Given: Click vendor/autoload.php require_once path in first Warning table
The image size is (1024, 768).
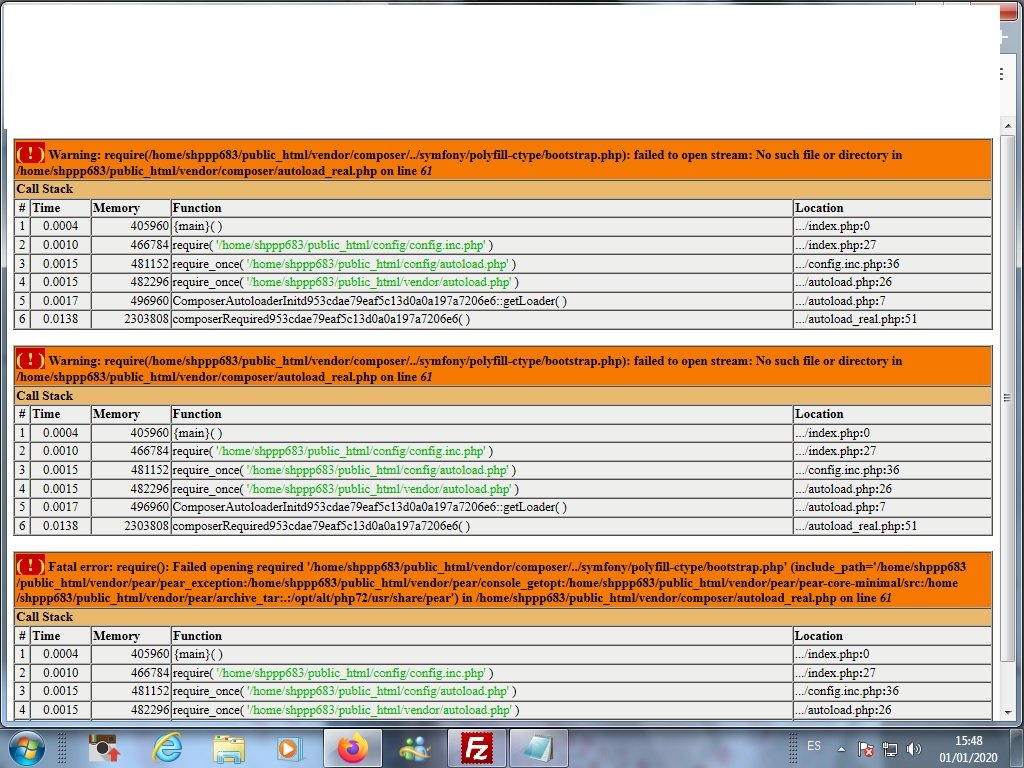Looking at the screenshot, I should [379, 282].
